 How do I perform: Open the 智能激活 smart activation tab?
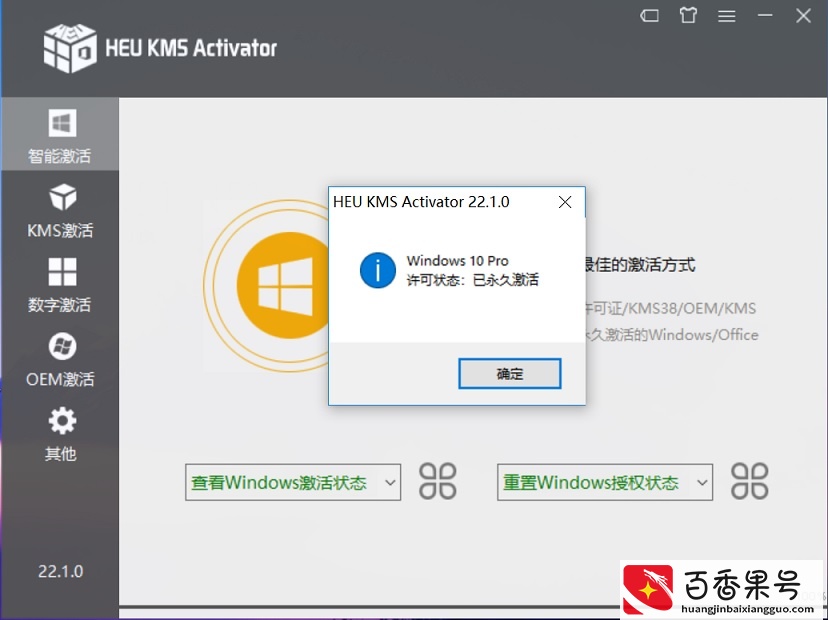60,134
